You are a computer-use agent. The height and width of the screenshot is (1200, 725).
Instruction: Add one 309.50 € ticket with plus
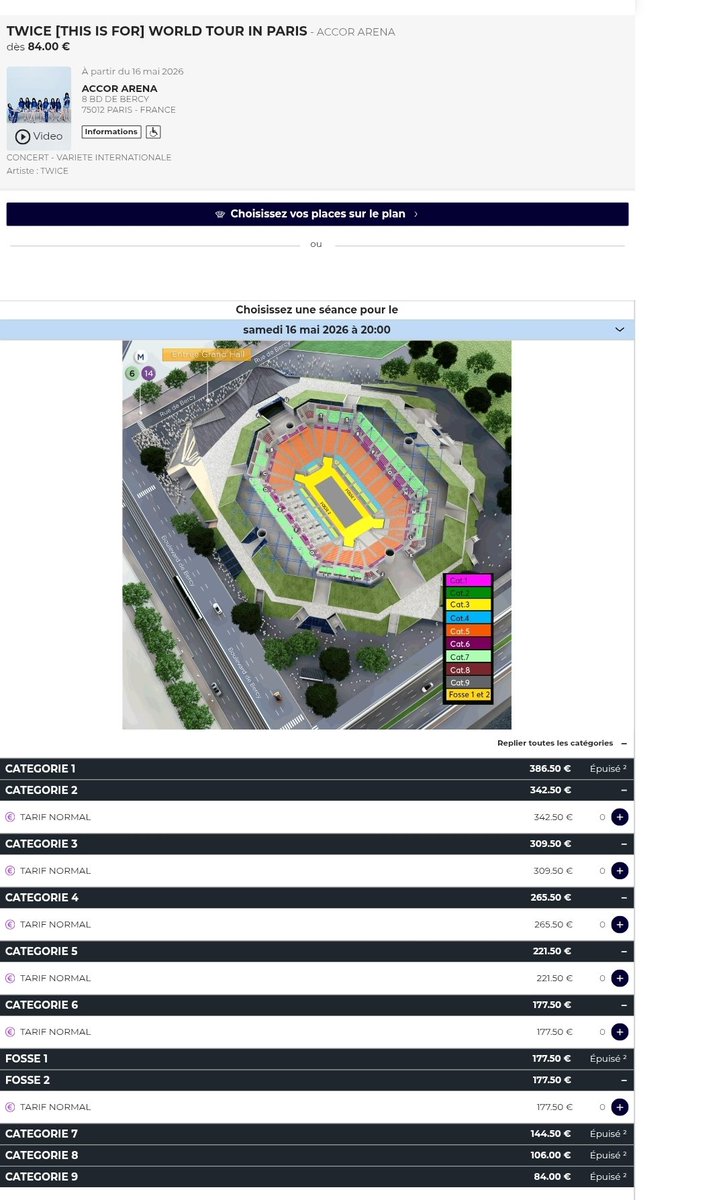[619, 871]
